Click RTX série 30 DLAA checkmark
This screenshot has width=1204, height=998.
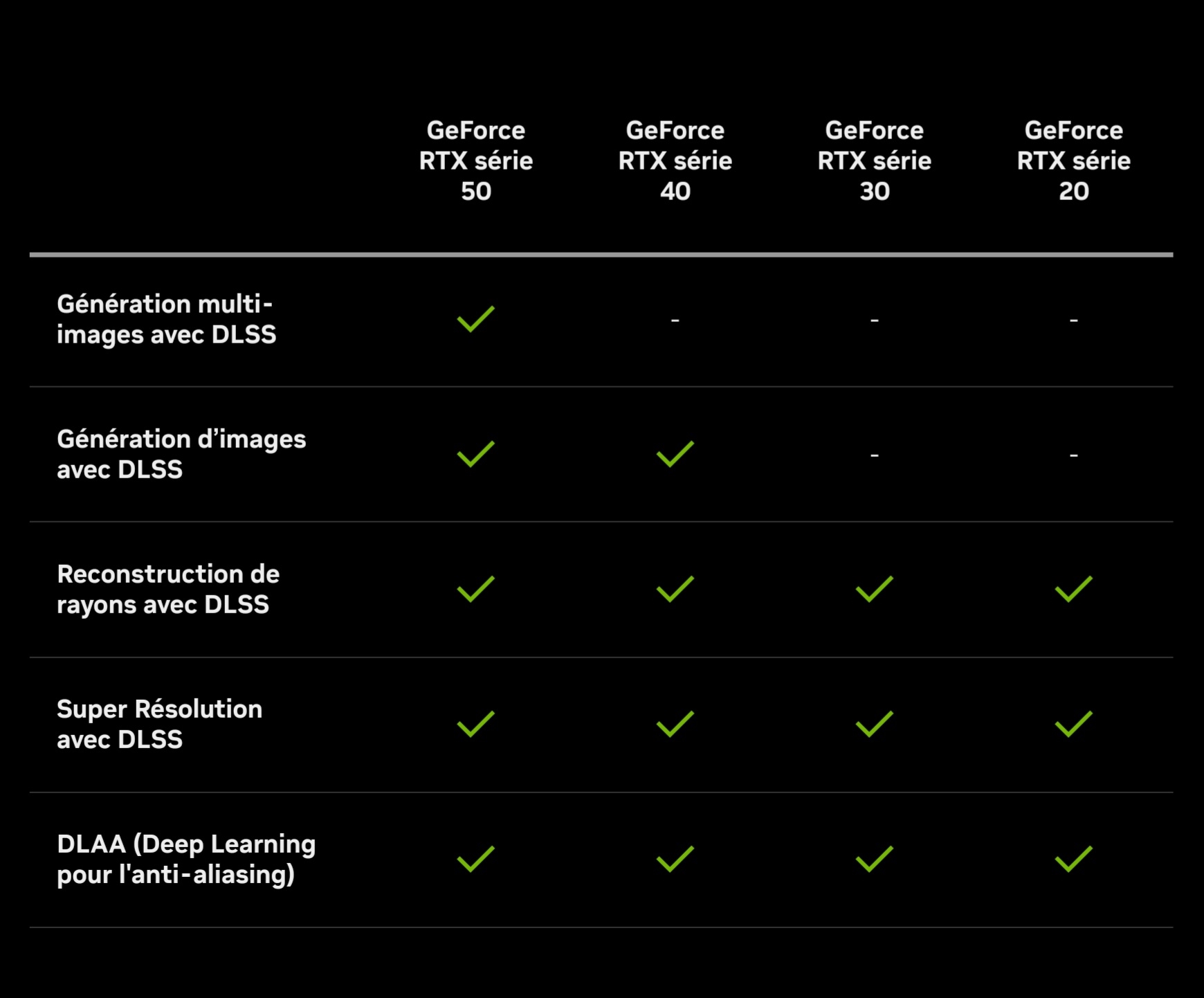click(875, 859)
